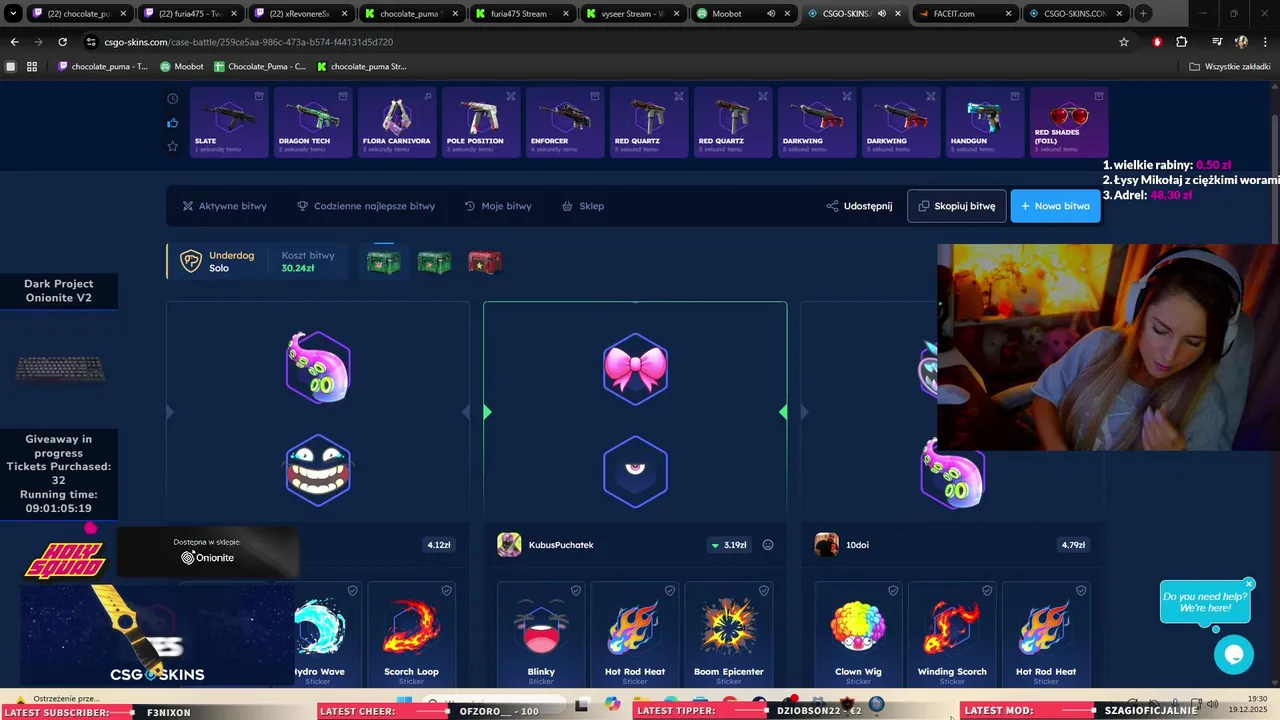Click the case icon on Slate card
The height and width of the screenshot is (720, 1280).
click(x=259, y=96)
